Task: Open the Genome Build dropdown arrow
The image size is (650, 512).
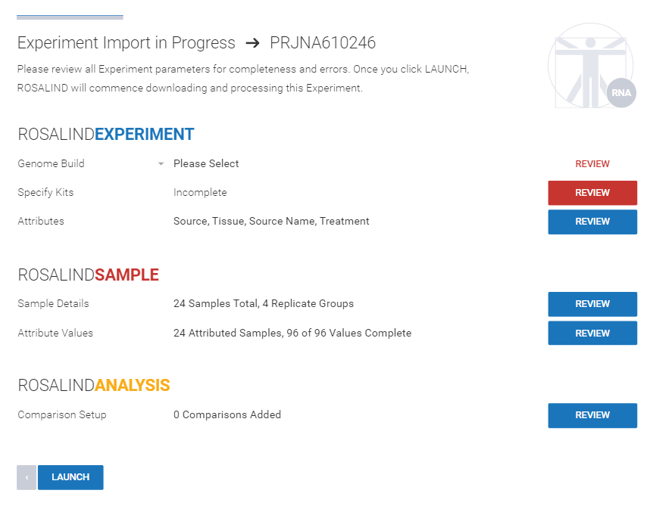Action: [161, 164]
